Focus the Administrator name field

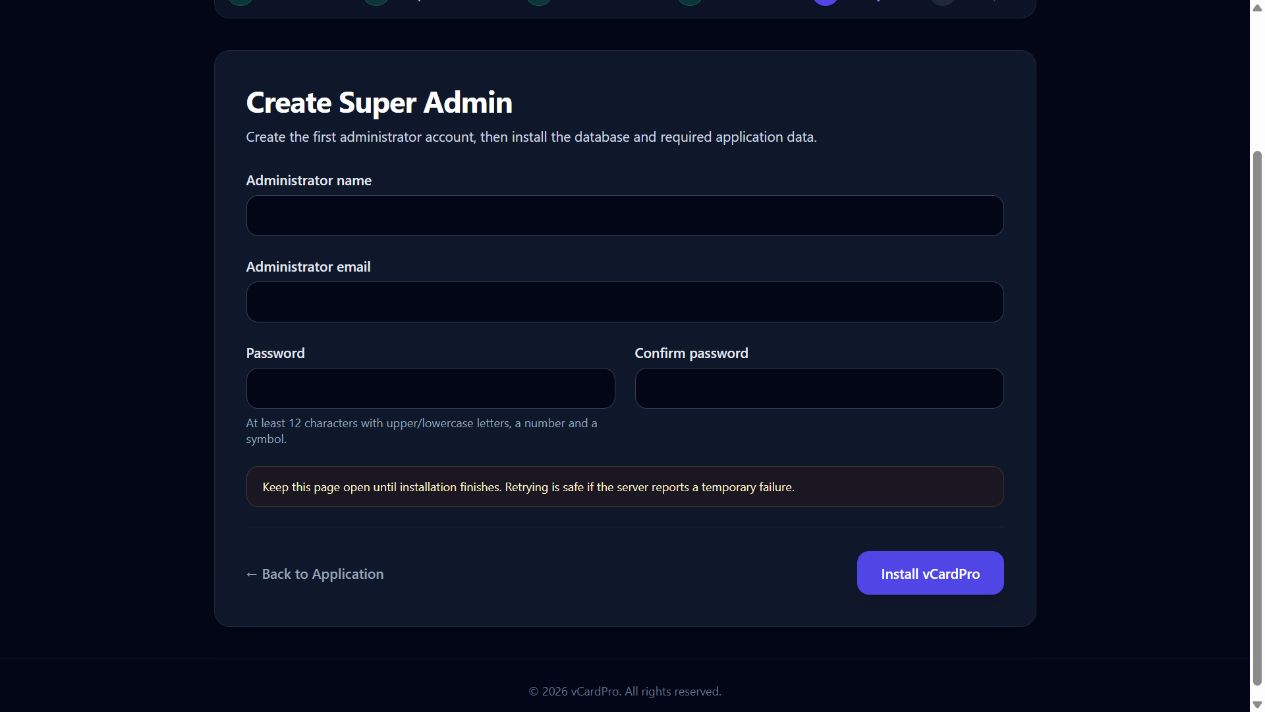[624, 215]
